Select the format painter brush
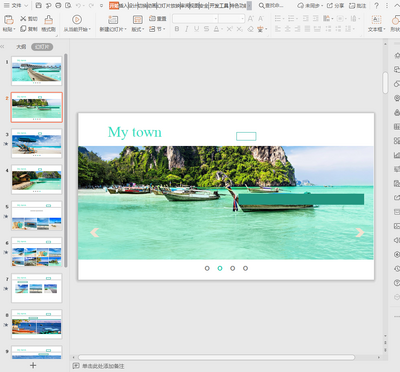 49,23
